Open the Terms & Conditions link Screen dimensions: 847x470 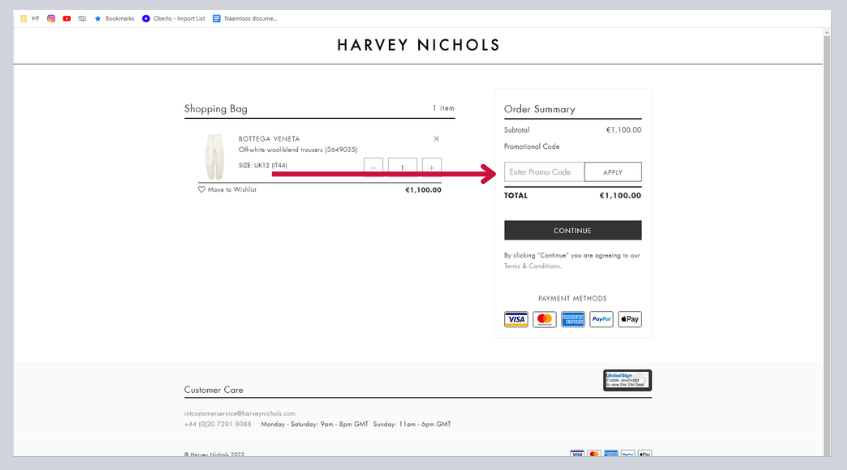pyautogui.click(x=532, y=266)
